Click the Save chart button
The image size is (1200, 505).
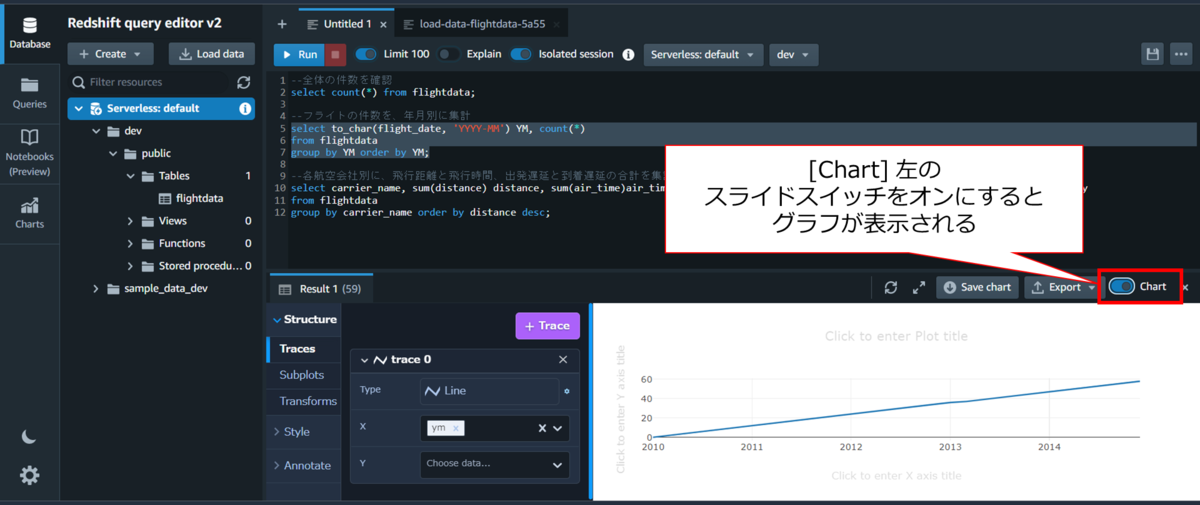click(x=977, y=287)
